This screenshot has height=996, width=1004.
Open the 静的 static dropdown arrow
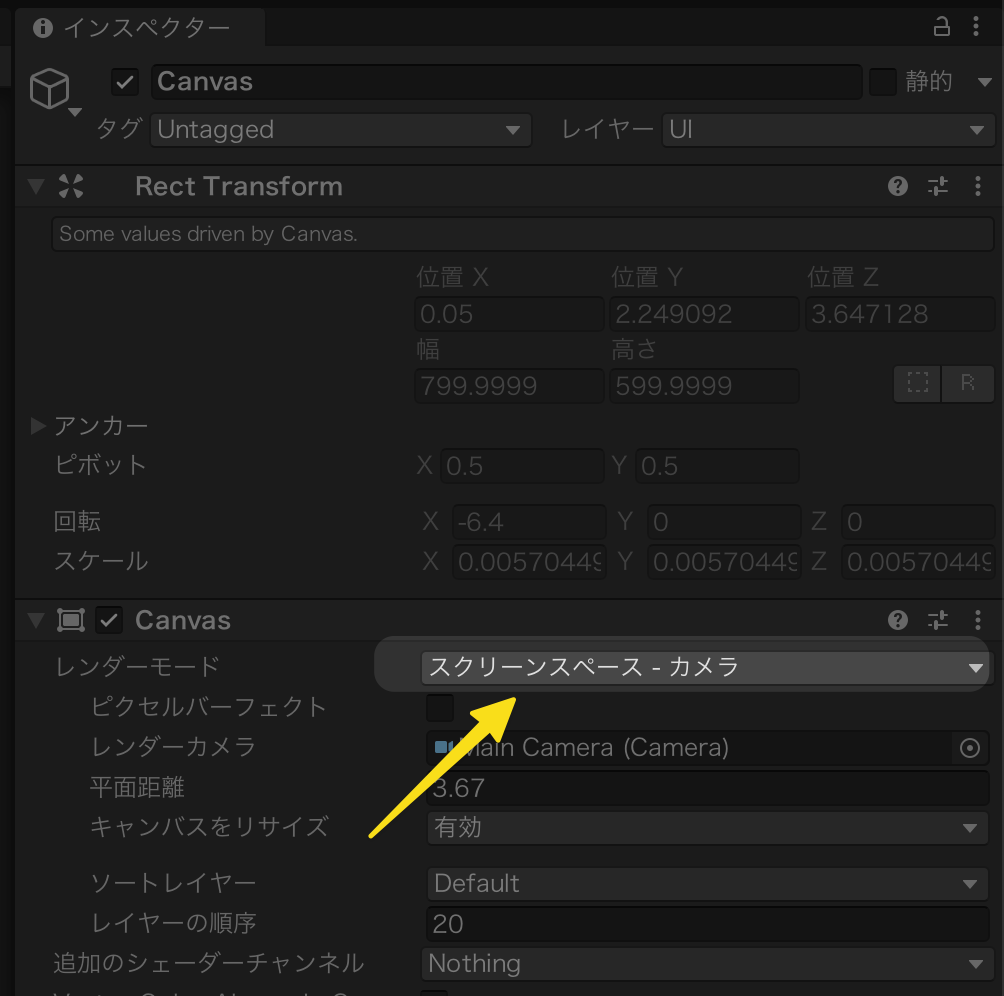pyautogui.click(x=984, y=82)
